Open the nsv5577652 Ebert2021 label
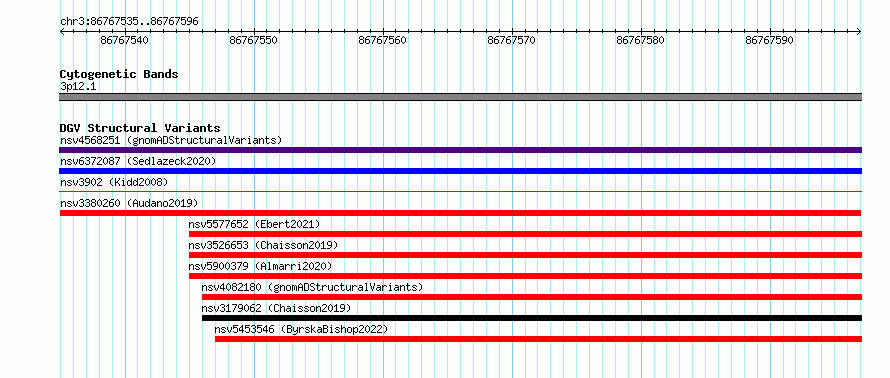The image size is (890, 378). (254, 224)
